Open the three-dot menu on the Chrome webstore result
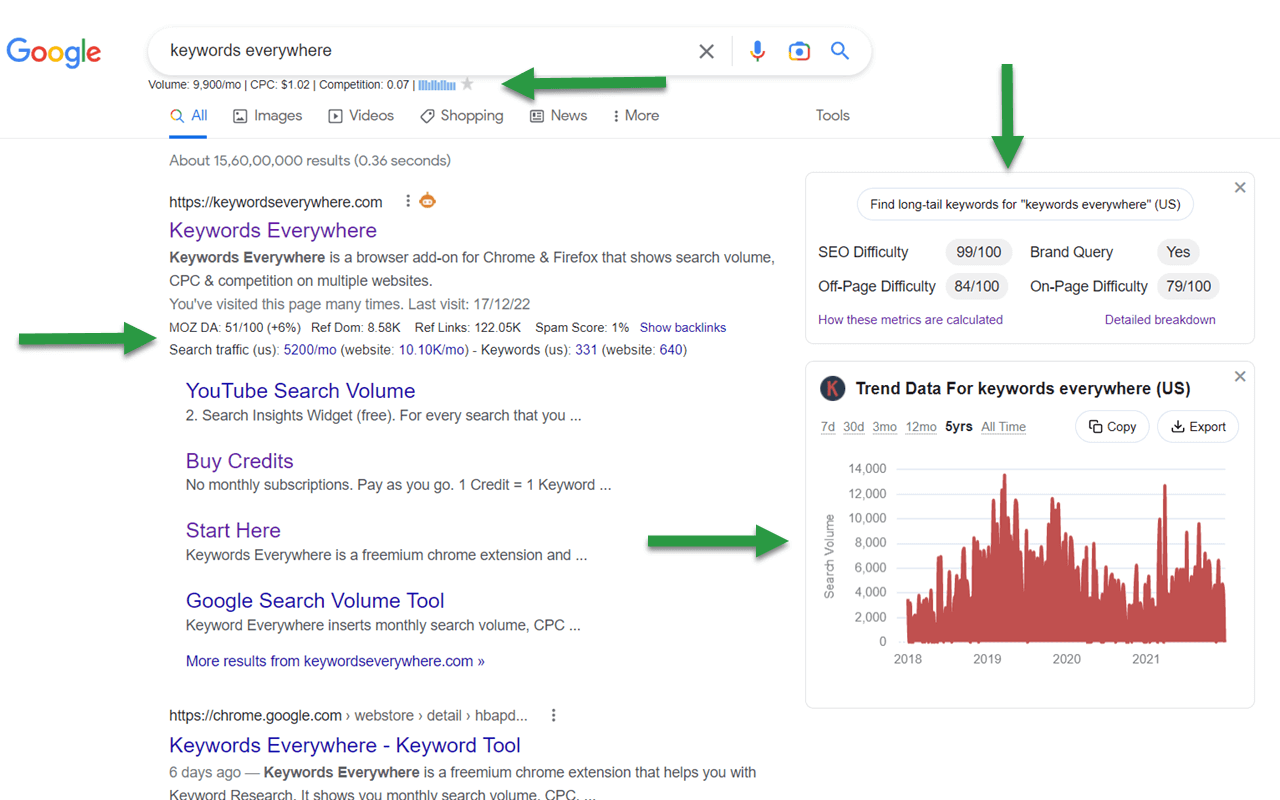1280x800 pixels. coord(553,714)
